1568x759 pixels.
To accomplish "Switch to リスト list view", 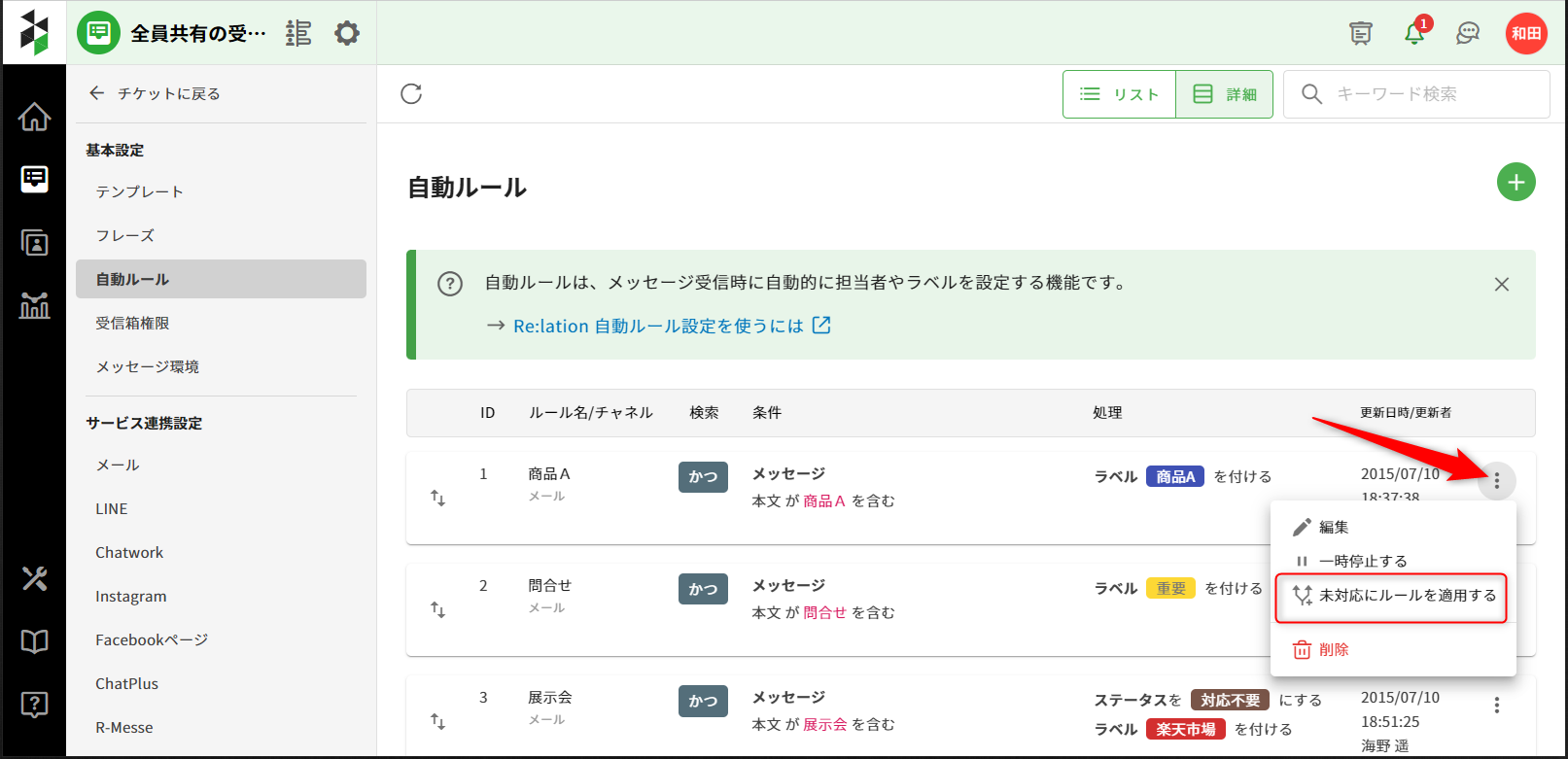I will click(1120, 94).
